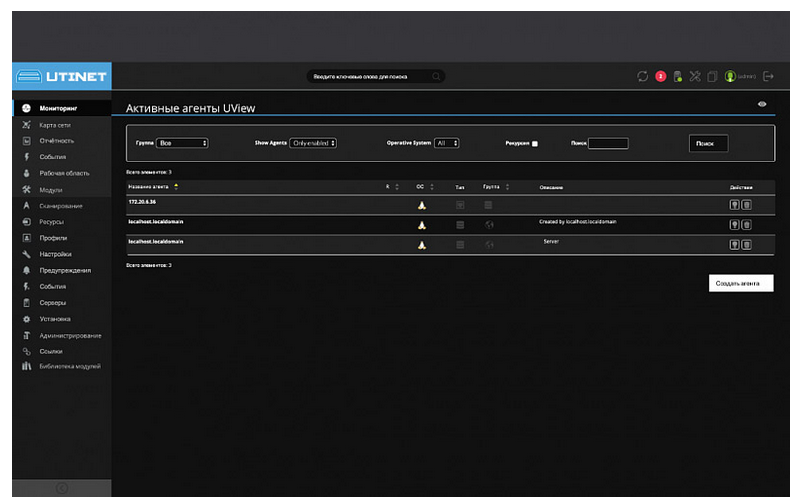
Task: Click the refresh icon in top bar
Action: coord(644,76)
